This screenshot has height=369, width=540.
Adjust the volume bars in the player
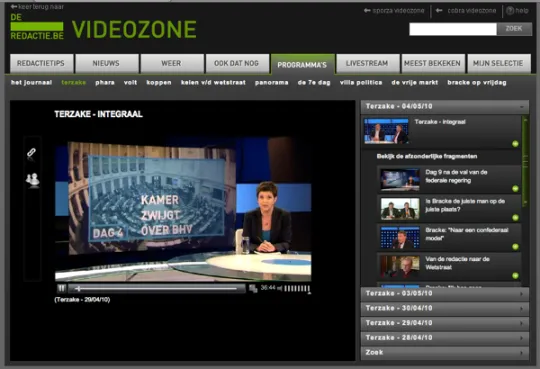click(297, 288)
